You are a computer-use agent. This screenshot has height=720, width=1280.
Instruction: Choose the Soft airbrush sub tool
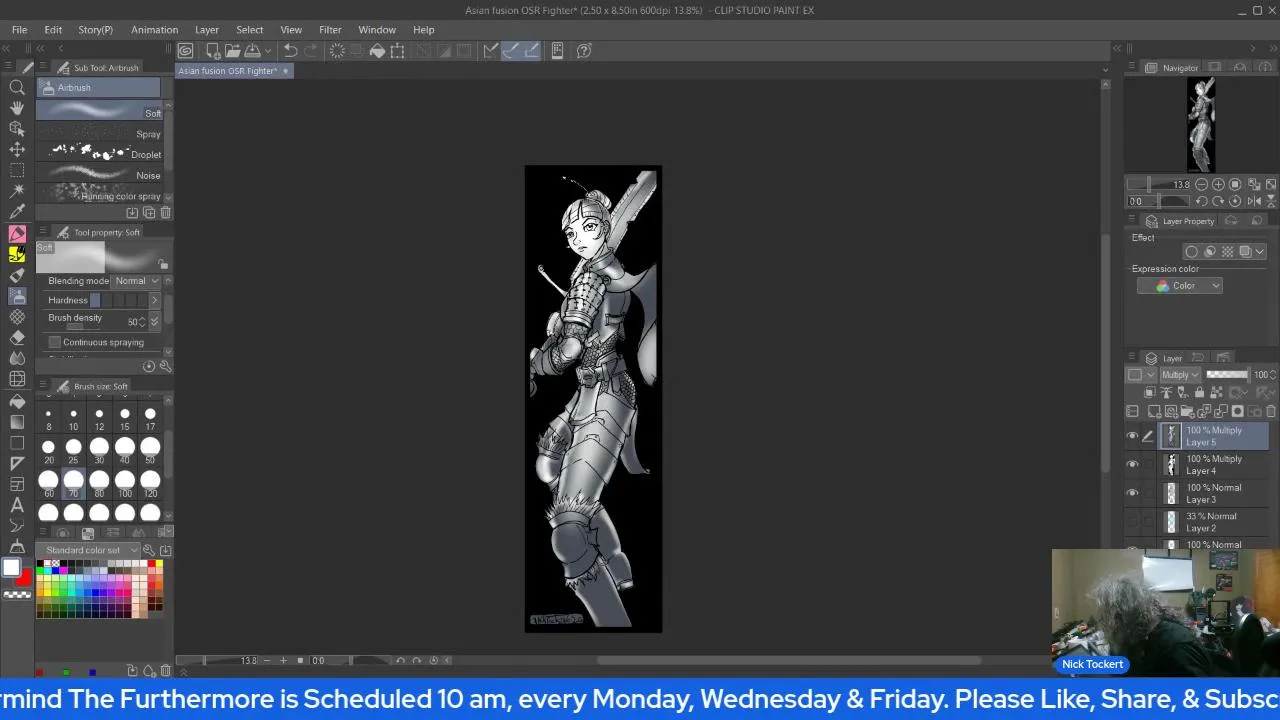(x=100, y=109)
